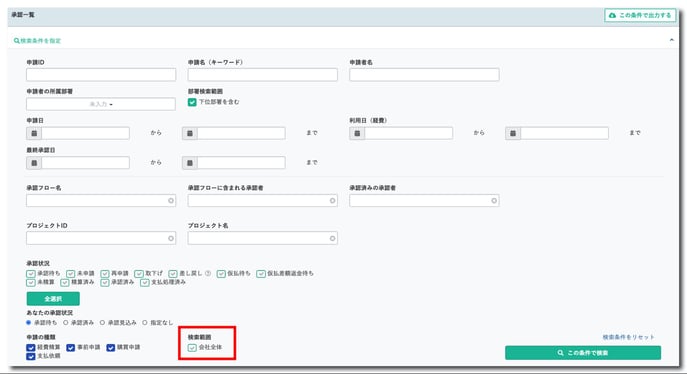This screenshot has width=687, height=374.
Task: Toggle the 差し戻し checkbox
Action: [173, 274]
